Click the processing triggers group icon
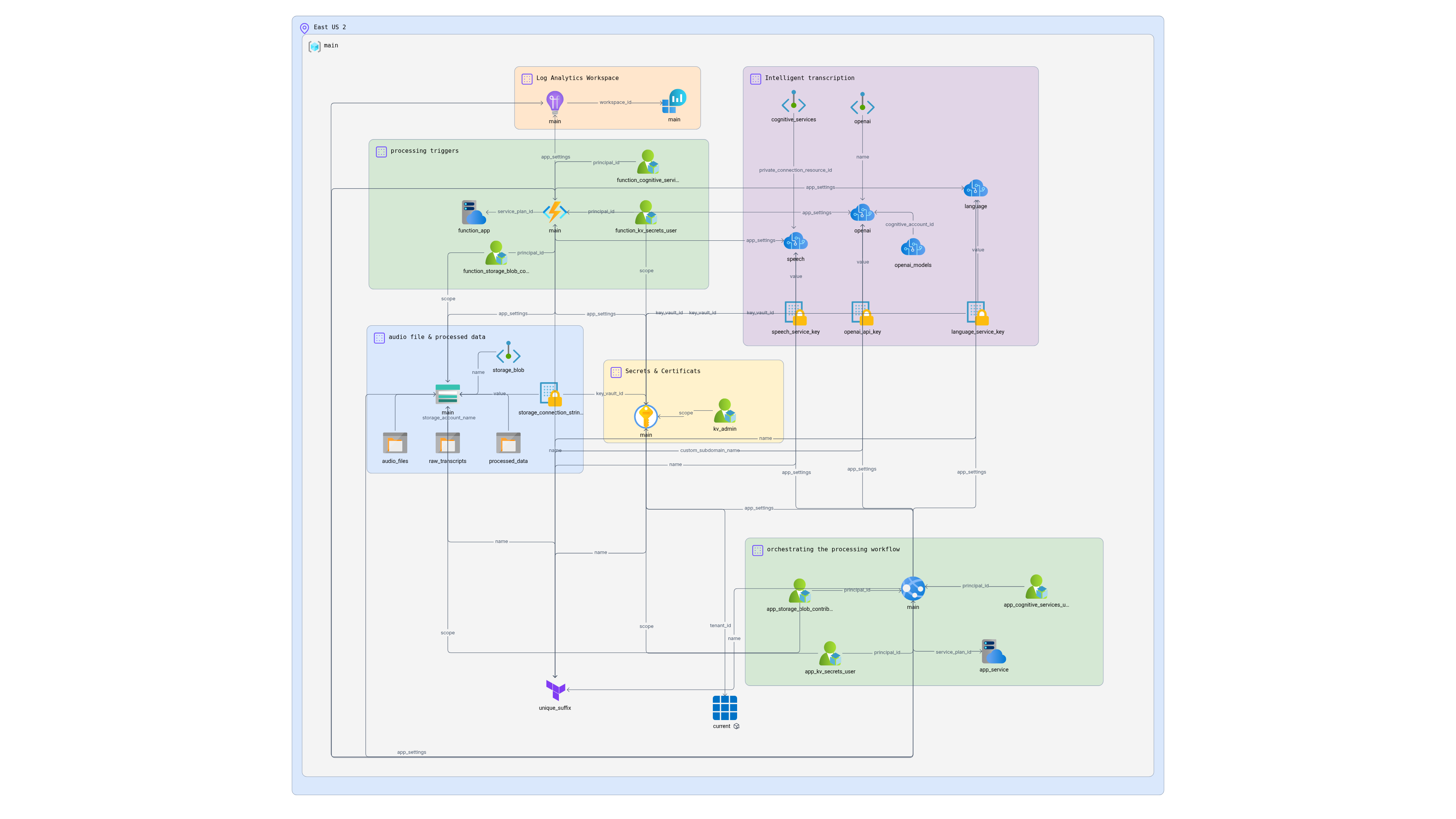This screenshot has height=819, width=1456. (x=381, y=152)
